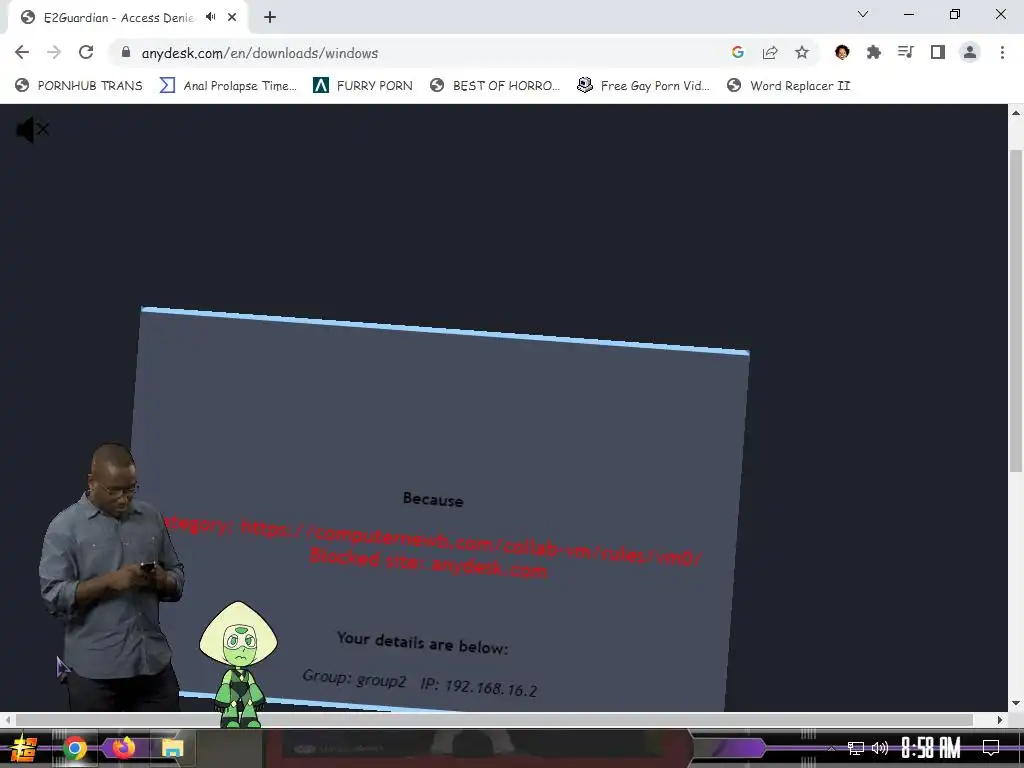1024x768 pixels.
Task: Click the word 'Because' on the page
Action: [x=433, y=499]
